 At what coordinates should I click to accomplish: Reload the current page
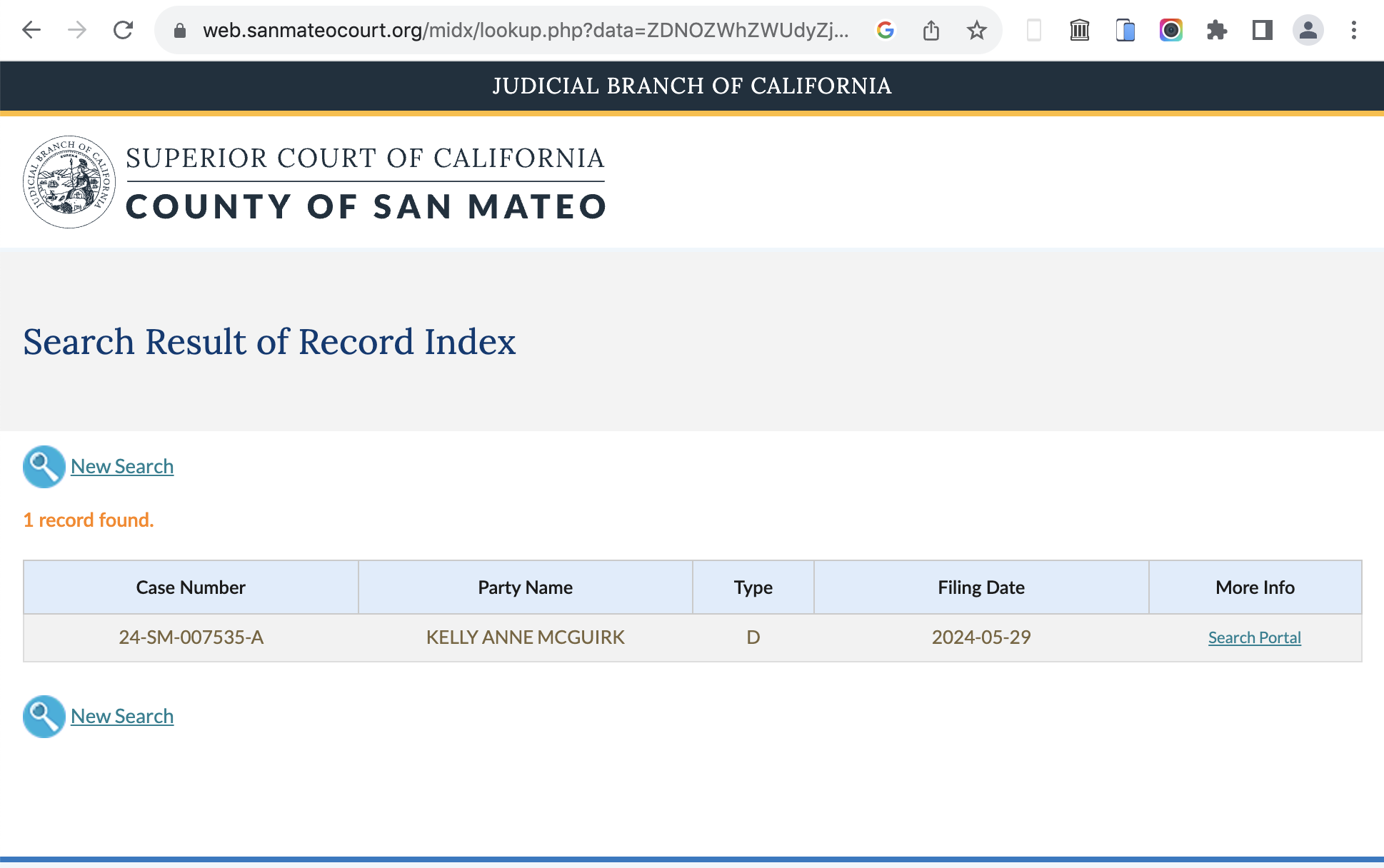pyautogui.click(x=124, y=30)
